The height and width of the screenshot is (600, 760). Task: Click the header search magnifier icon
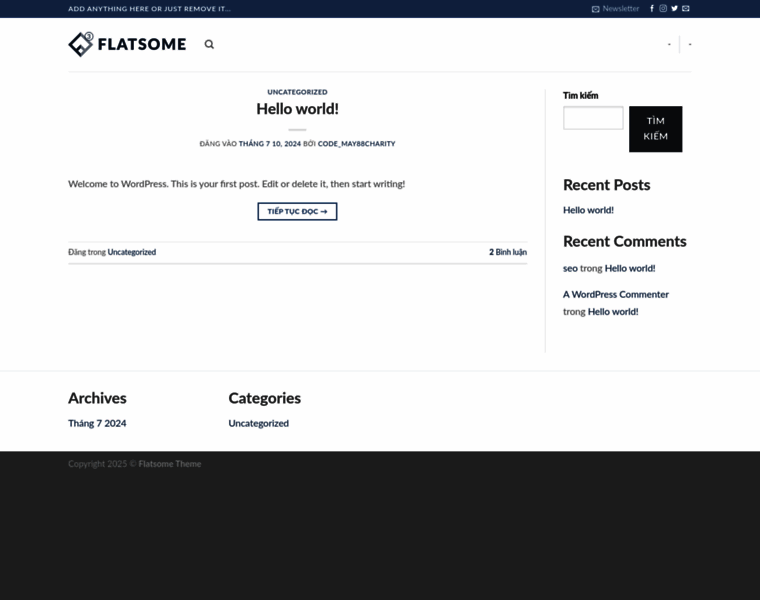[x=209, y=45]
